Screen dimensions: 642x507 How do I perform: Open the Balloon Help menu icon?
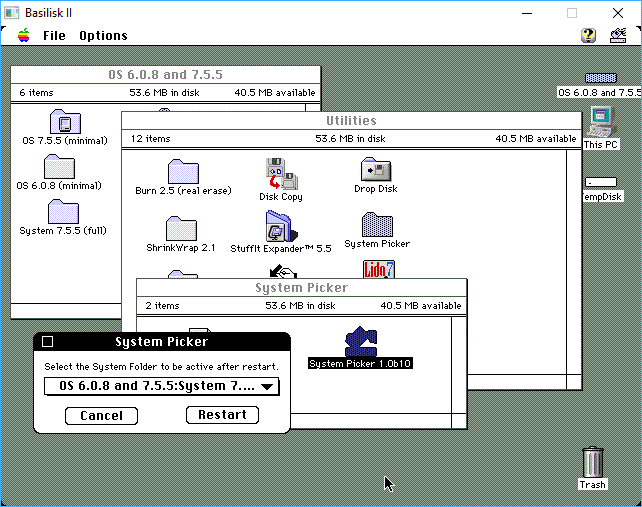(588, 36)
